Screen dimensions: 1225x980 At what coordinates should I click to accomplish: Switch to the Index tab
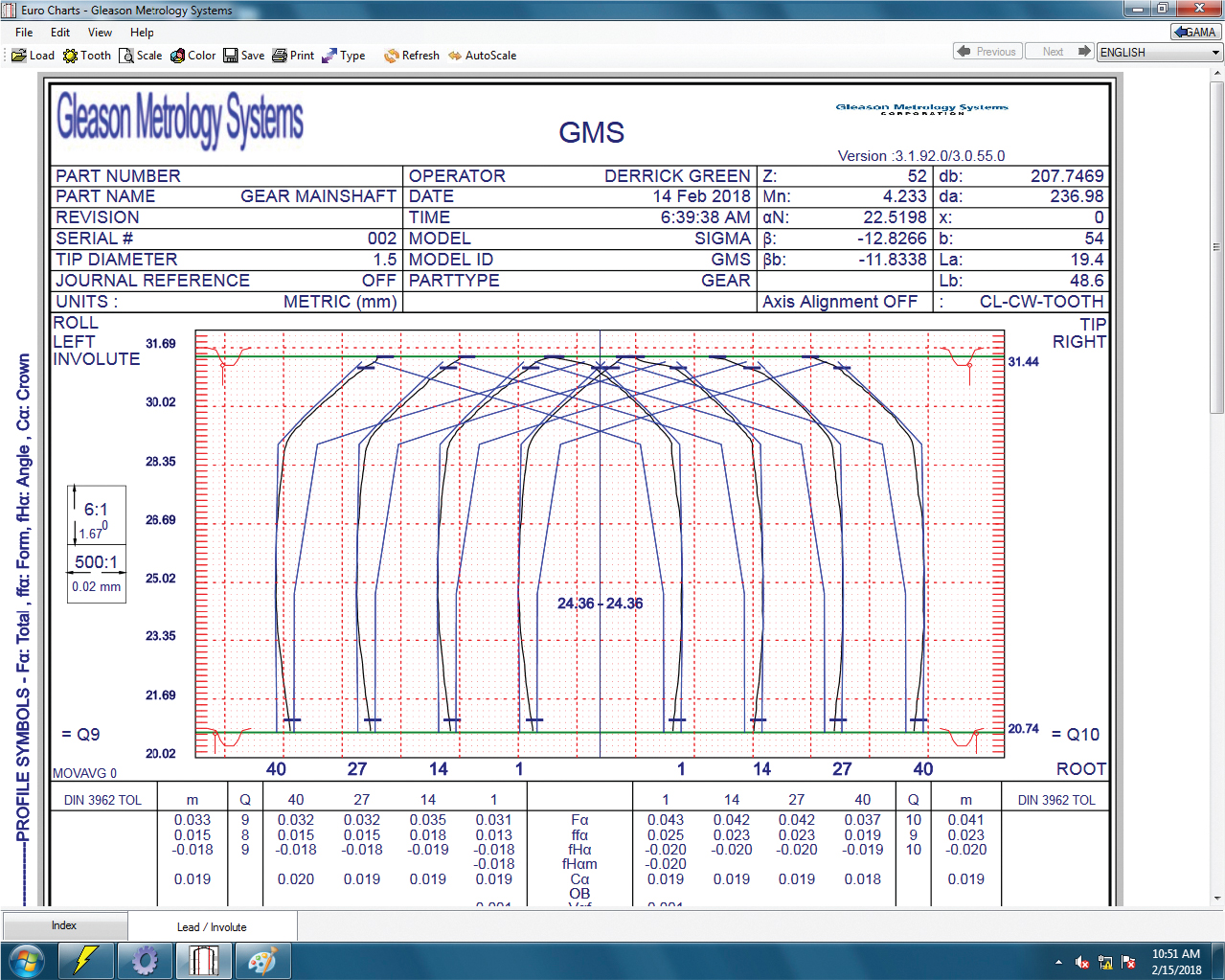tap(64, 925)
